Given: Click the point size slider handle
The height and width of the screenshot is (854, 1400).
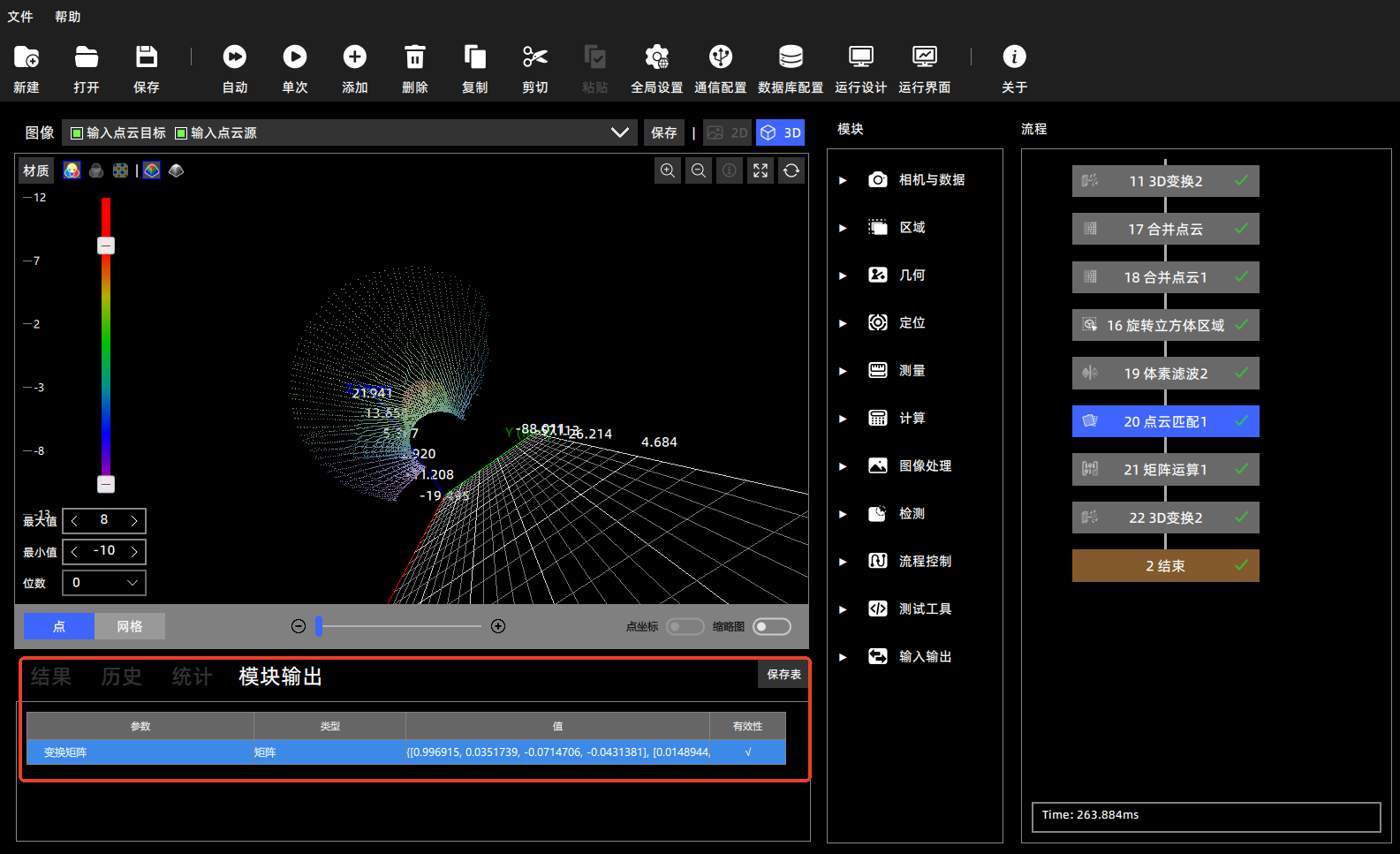Looking at the screenshot, I should point(319,626).
